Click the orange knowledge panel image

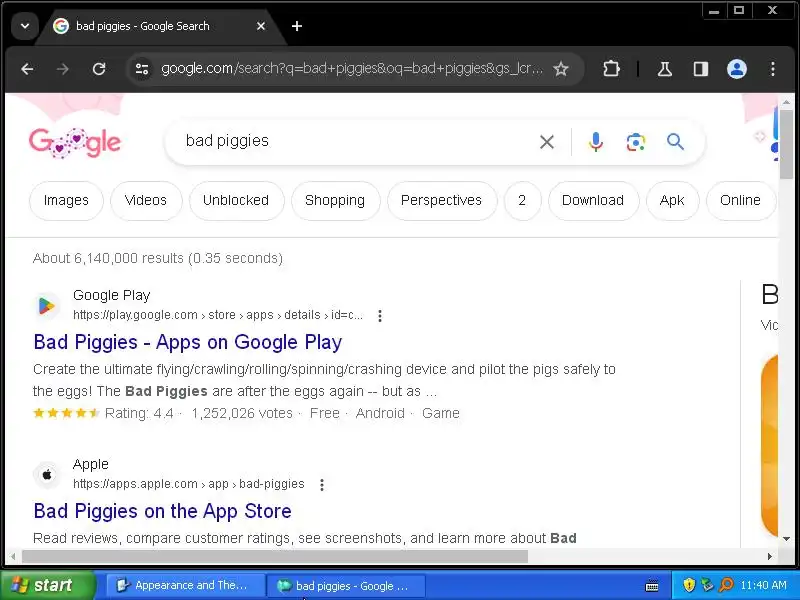[769, 445]
